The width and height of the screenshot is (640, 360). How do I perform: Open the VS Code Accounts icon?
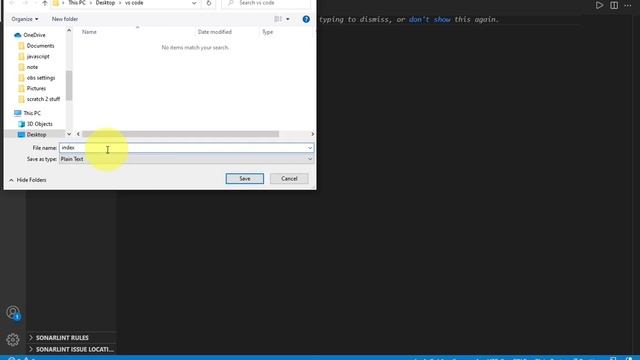coord(13,313)
